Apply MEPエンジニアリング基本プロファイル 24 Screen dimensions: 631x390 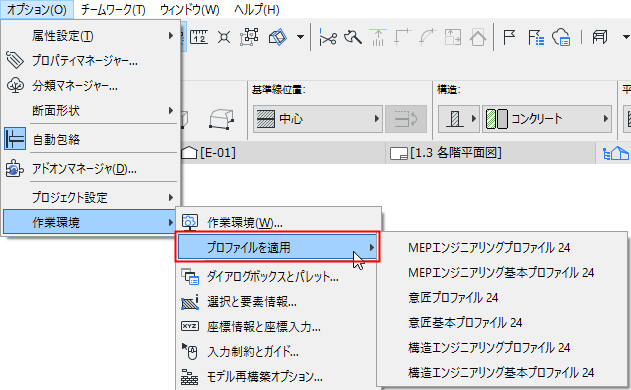pos(501,272)
